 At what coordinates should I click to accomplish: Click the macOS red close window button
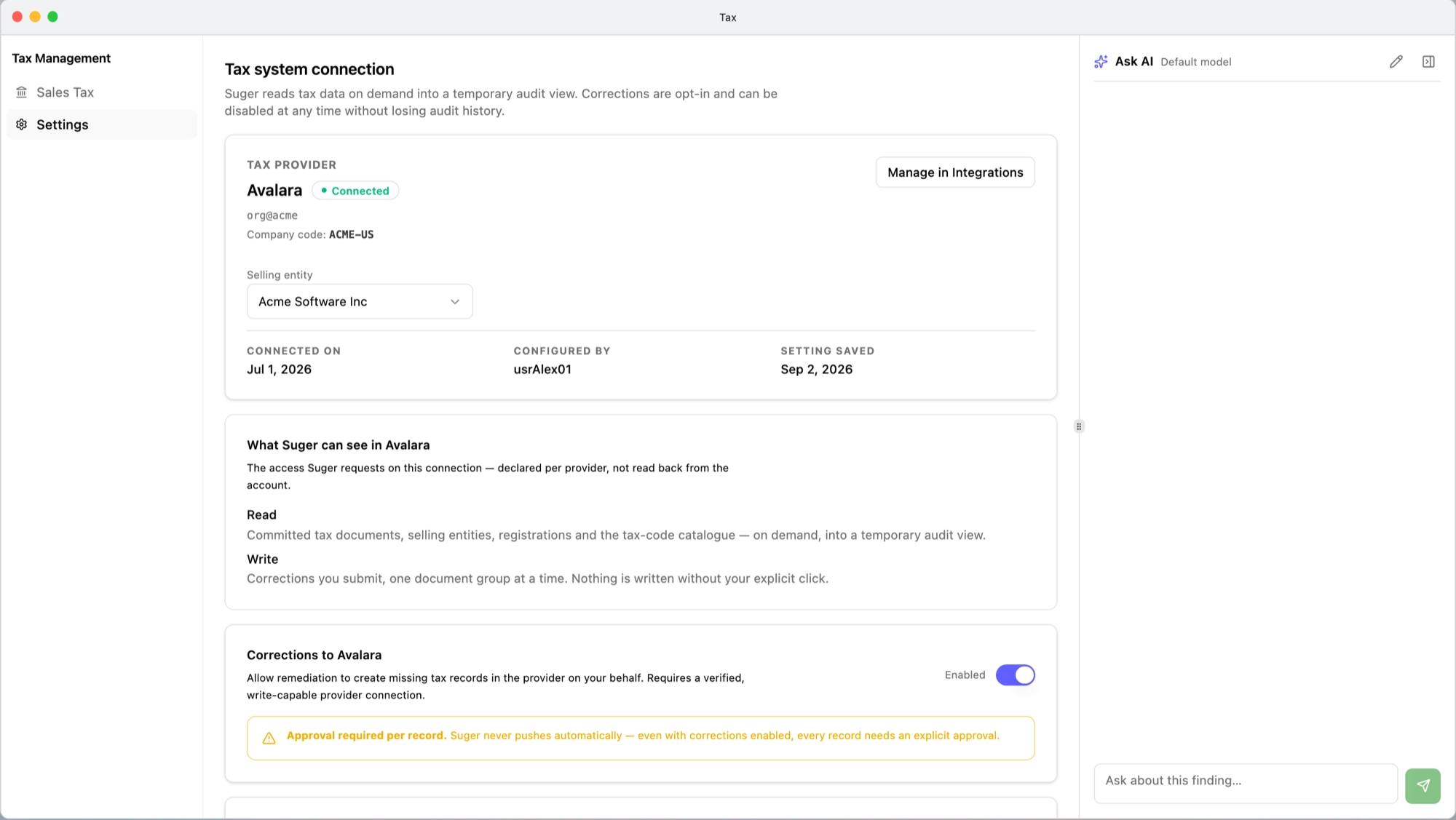click(17, 17)
